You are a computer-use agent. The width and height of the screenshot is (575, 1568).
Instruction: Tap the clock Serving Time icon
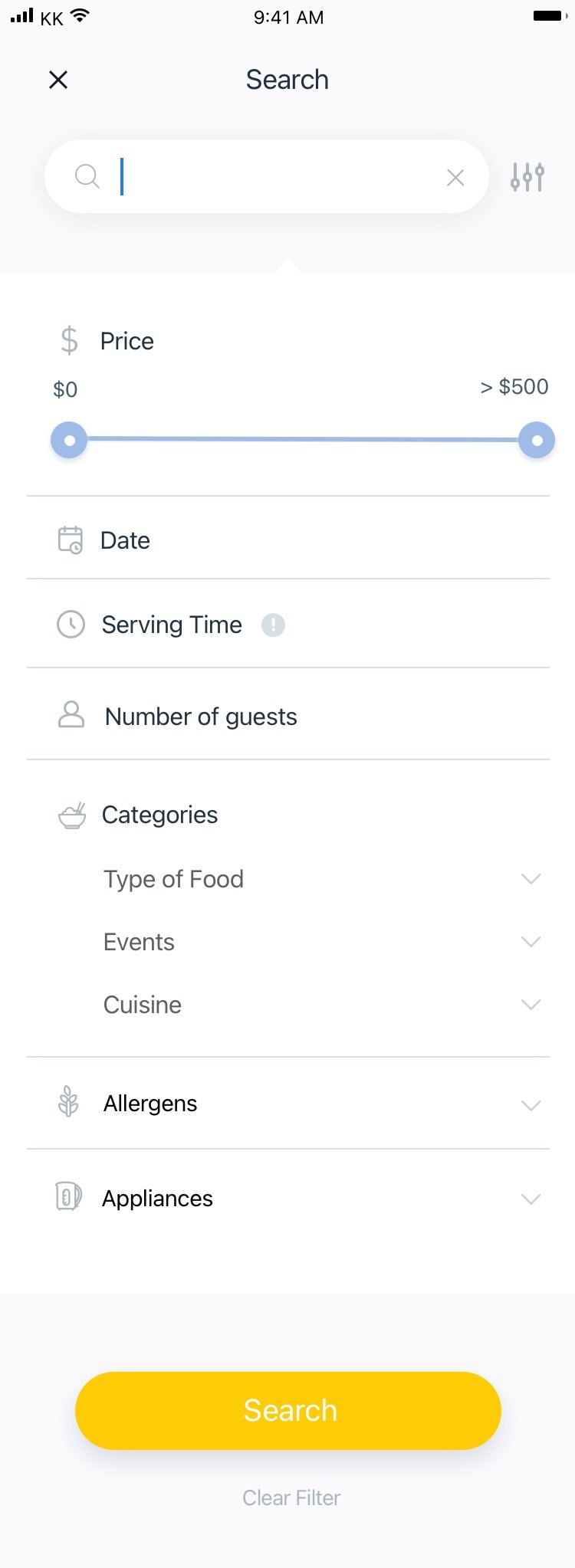[x=71, y=624]
